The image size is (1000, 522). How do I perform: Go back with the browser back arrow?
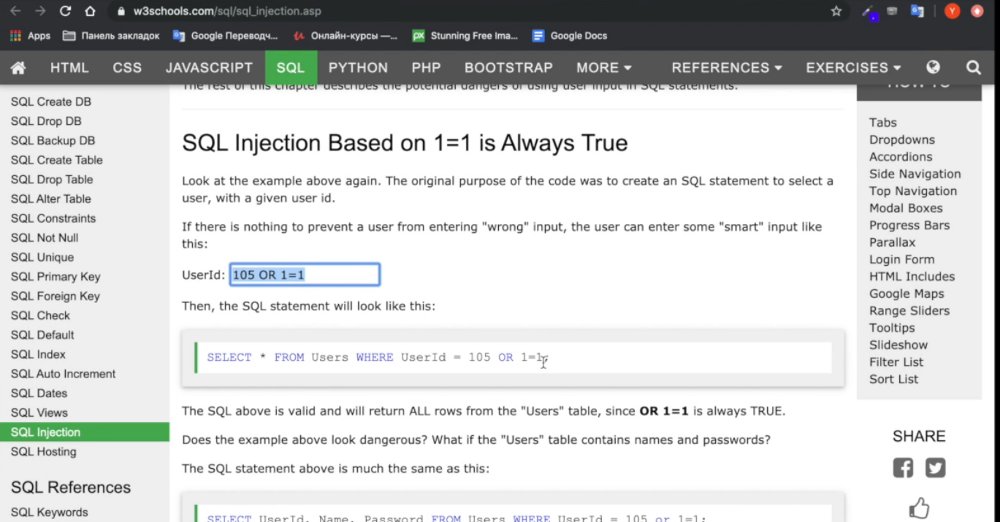coord(15,11)
